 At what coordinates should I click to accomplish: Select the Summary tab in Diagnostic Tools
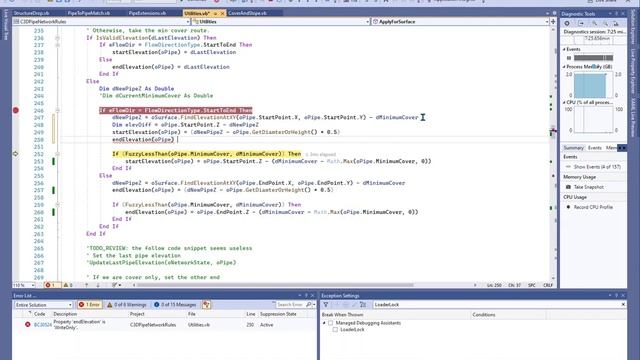click(573, 148)
